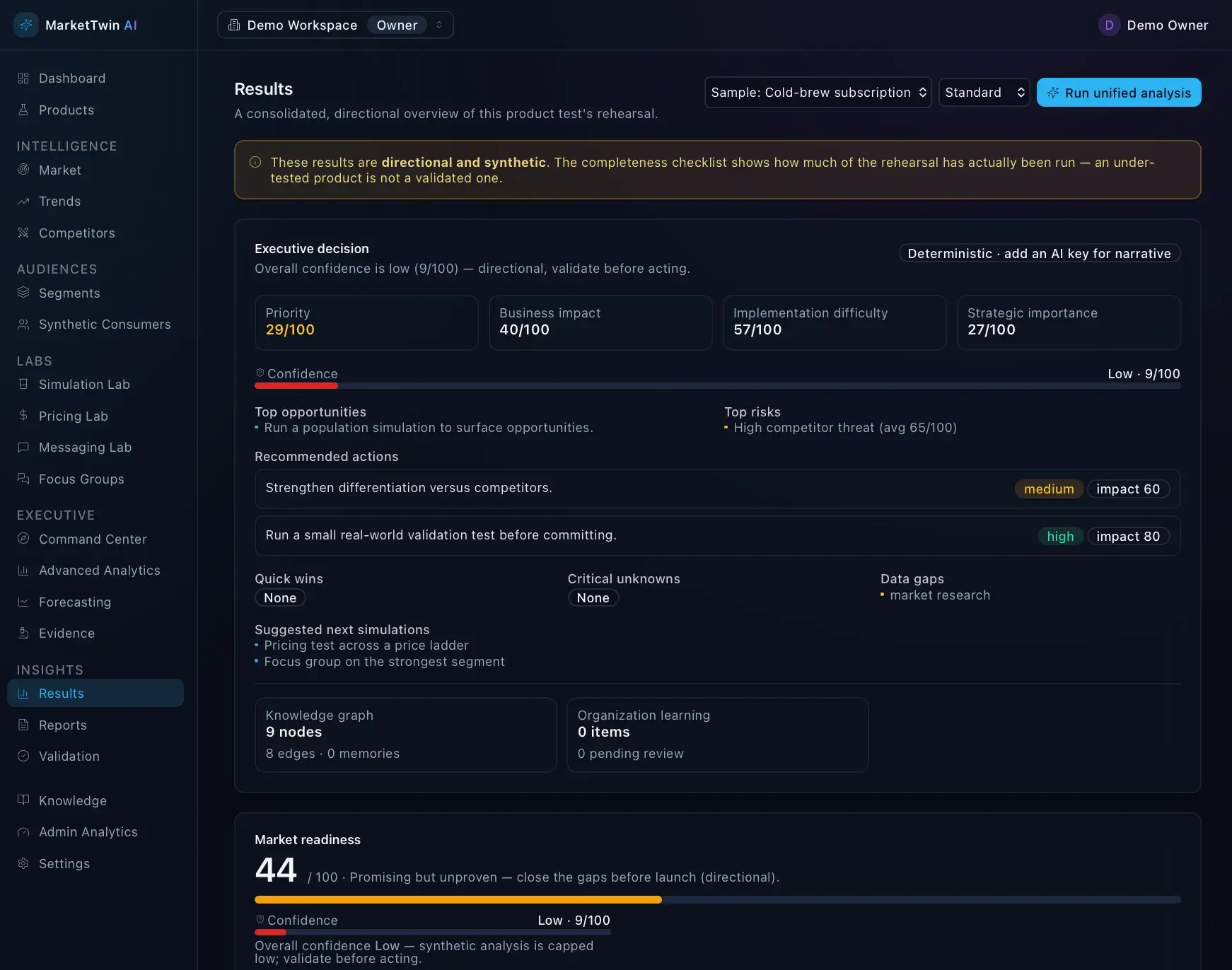This screenshot has width=1232, height=970.
Task: Click the workspace building icon
Action: point(234,25)
